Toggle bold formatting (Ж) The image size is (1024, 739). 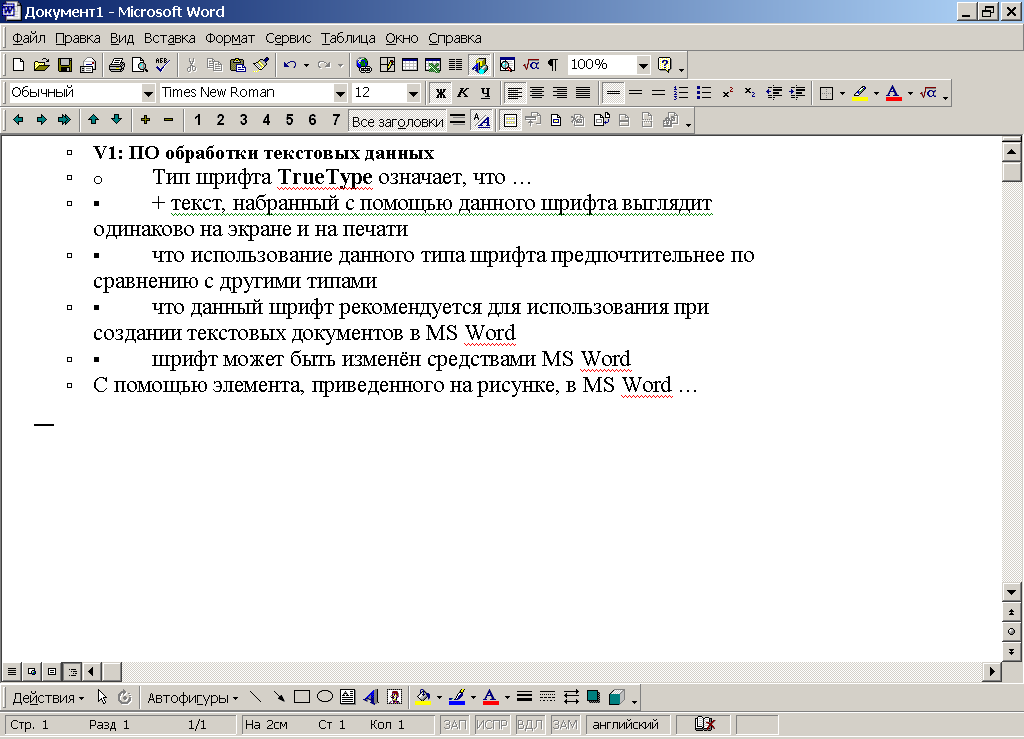tap(441, 93)
